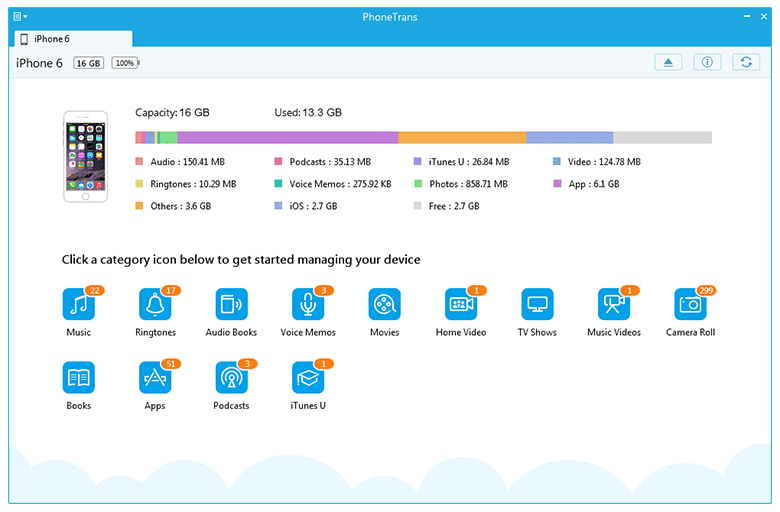The image size is (780, 512).
Task: Click the App legend color swatch
Action: [558, 184]
